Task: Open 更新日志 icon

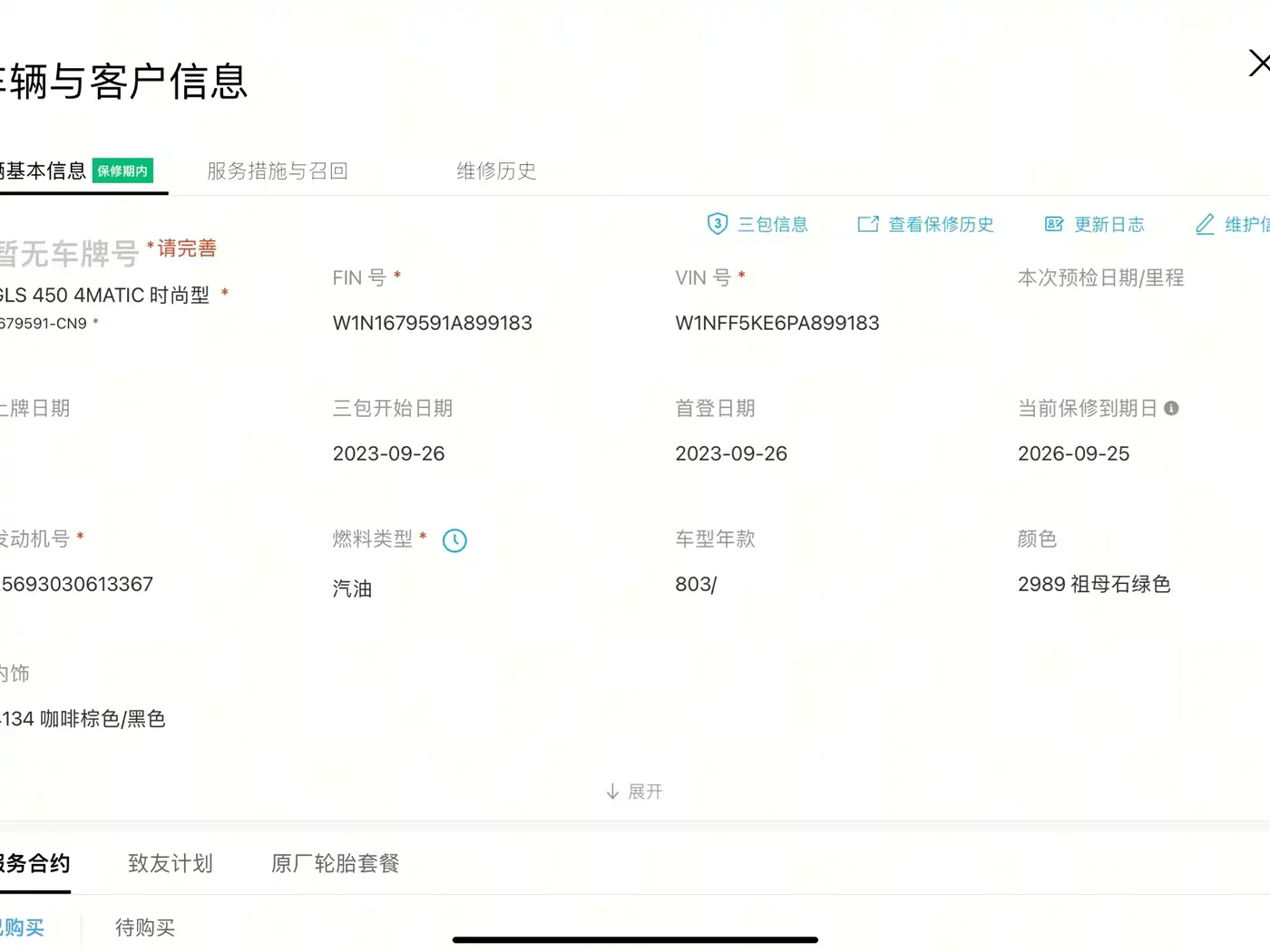Action: tap(1054, 224)
